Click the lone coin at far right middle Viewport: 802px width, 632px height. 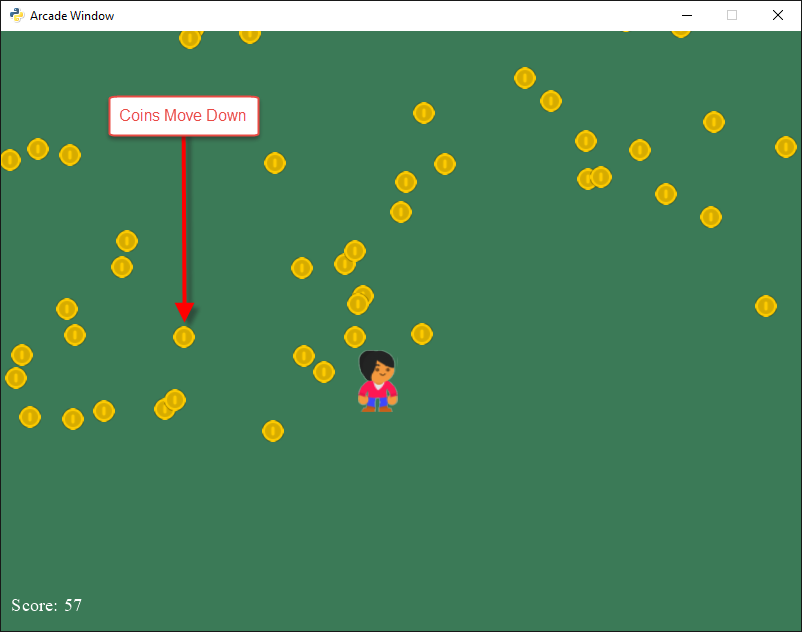(766, 306)
